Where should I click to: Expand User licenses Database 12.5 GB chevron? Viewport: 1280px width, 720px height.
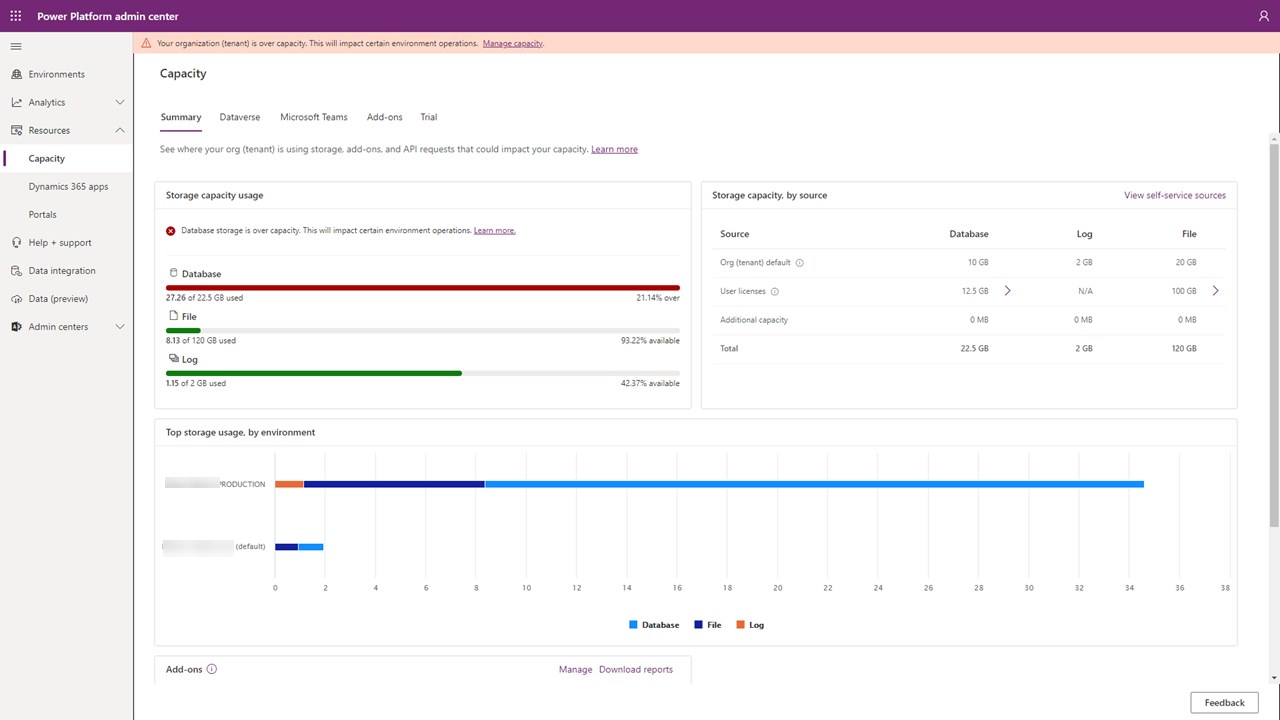(x=1007, y=291)
